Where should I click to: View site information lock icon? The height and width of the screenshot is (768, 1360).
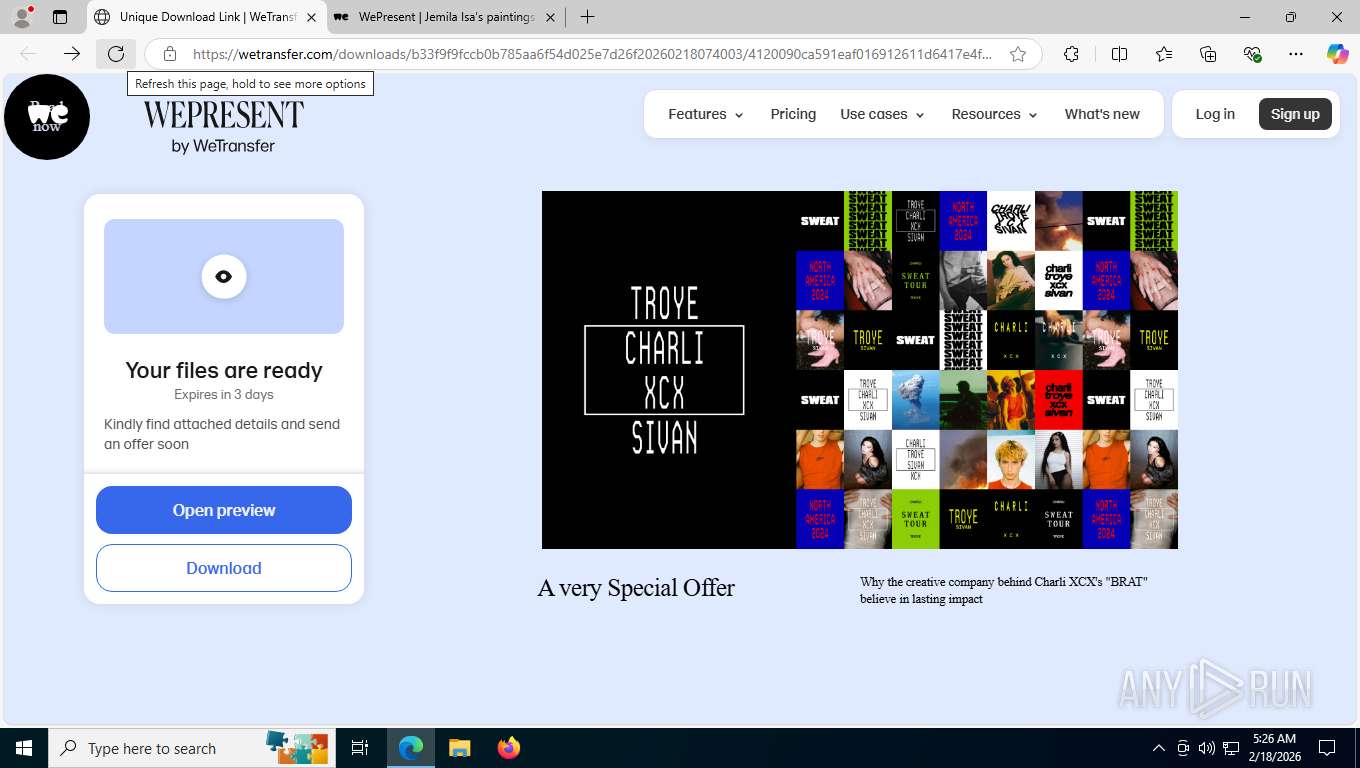point(170,54)
